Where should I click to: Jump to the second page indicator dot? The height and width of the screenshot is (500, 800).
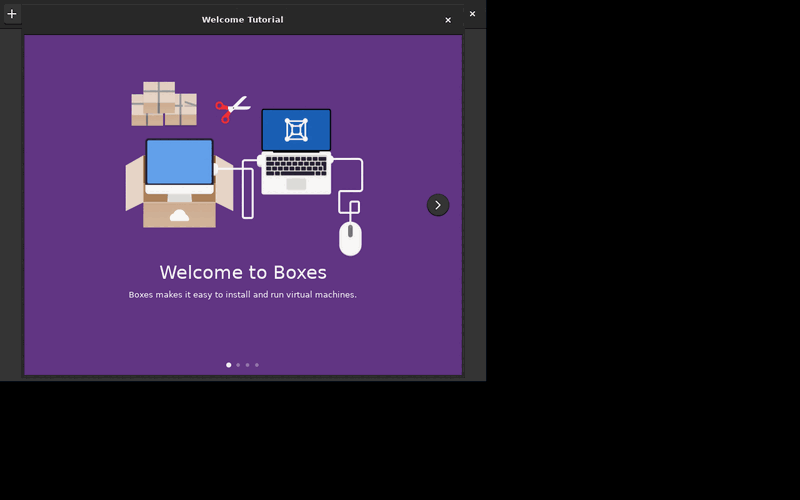(x=238, y=365)
